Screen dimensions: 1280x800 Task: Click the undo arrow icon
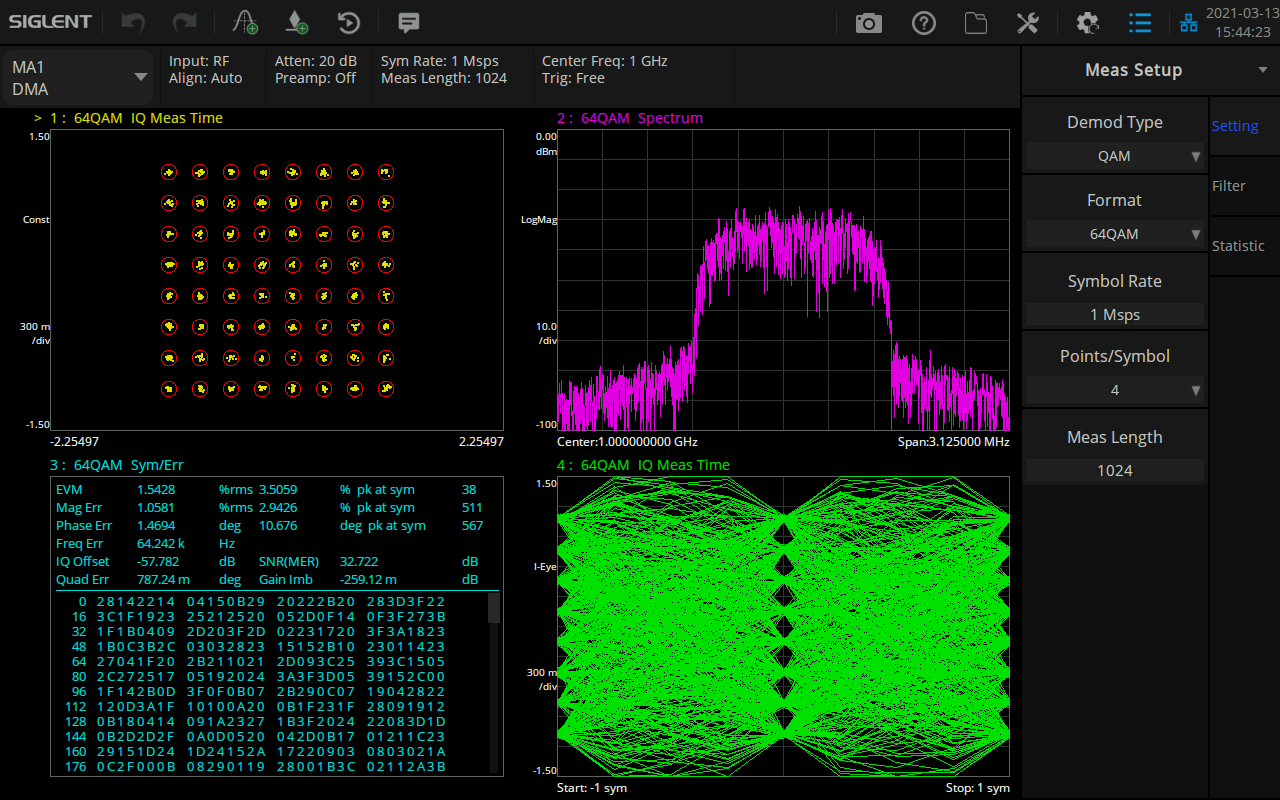[x=133, y=22]
